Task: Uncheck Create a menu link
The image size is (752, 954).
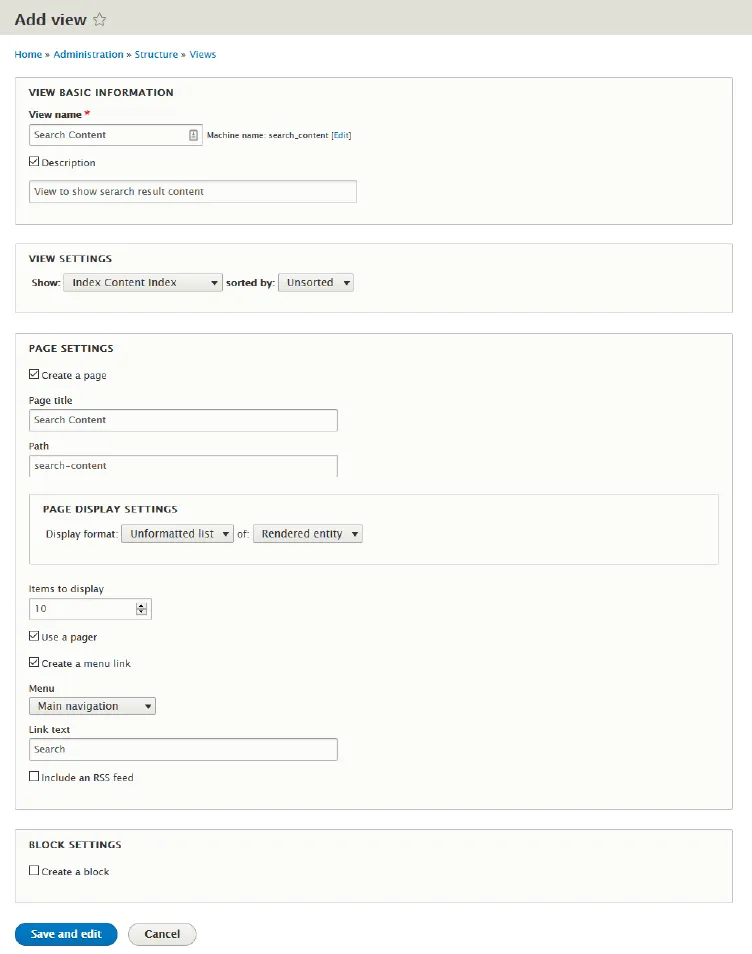Action: click(33, 662)
